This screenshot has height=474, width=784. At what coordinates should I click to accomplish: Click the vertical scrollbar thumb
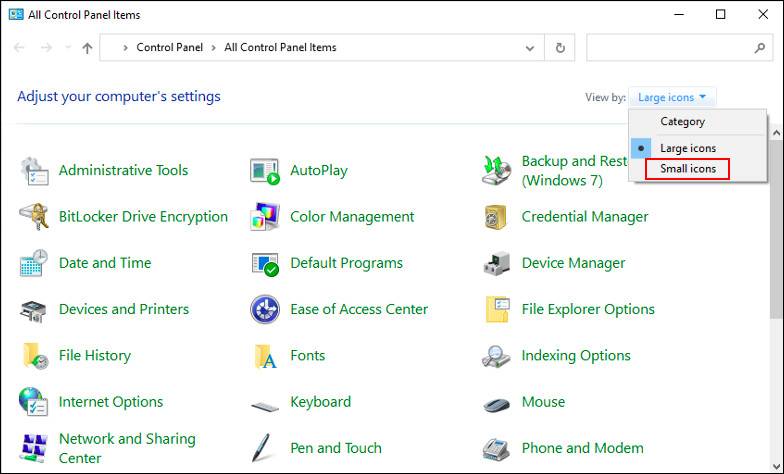pyautogui.click(x=776, y=228)
